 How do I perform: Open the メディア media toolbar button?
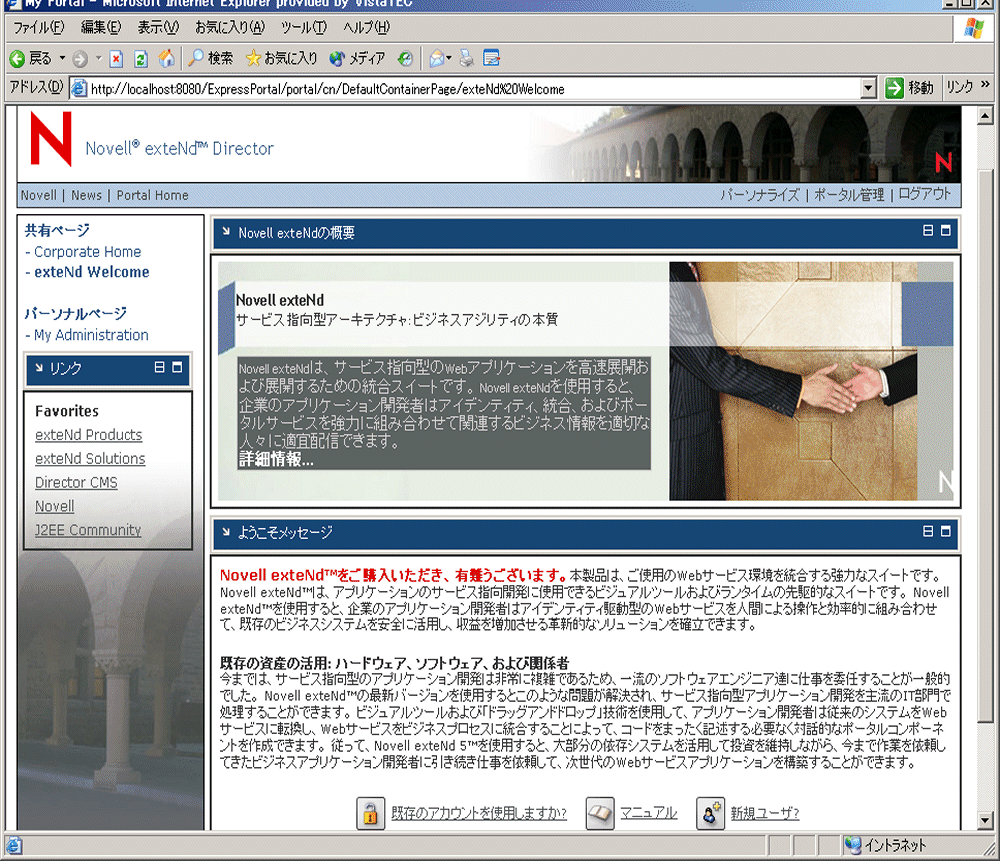click(x=357, y=59)
